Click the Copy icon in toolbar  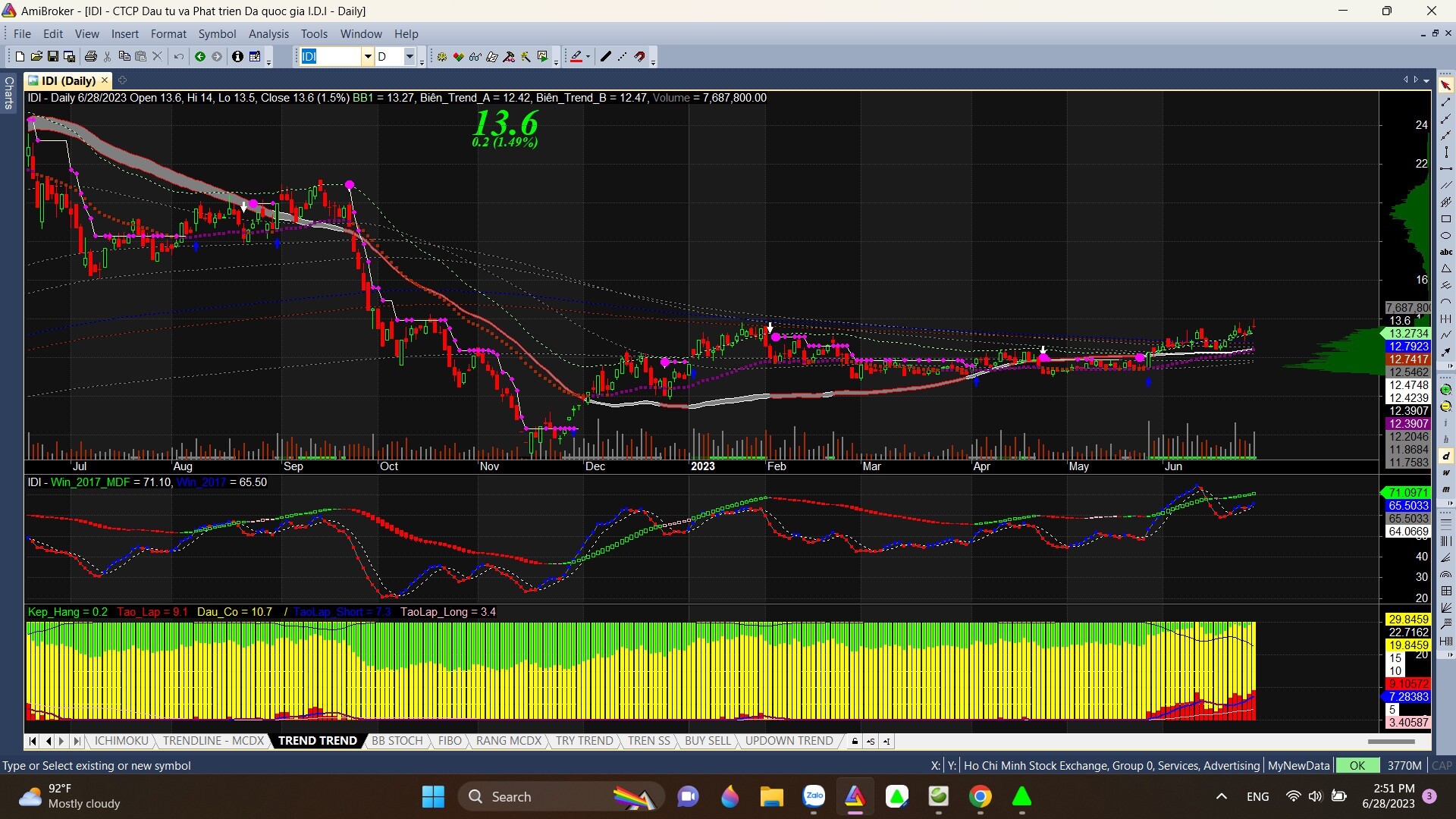tap(124, 56)
